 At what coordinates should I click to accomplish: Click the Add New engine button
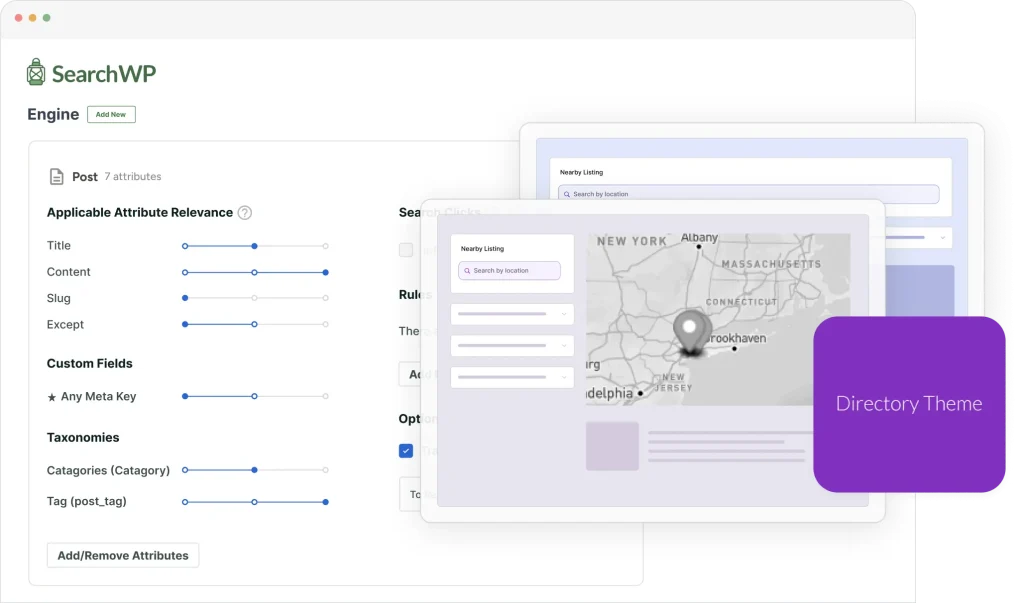[111, 114]
